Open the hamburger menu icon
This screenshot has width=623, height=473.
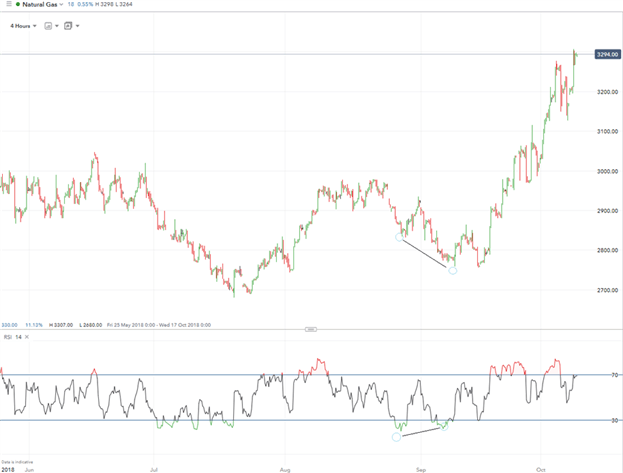pos(9,4)
